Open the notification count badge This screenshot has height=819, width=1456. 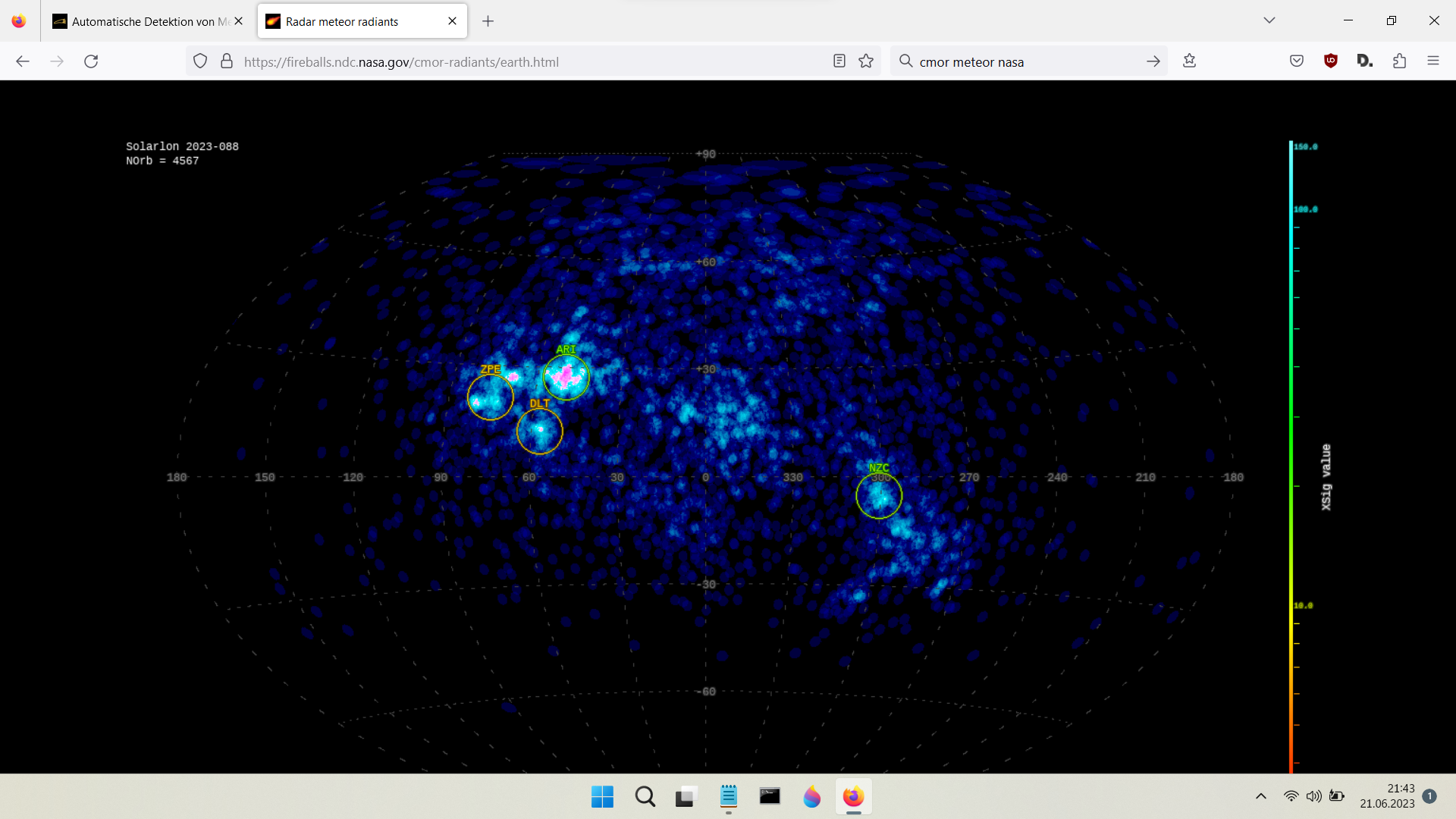1429,796
